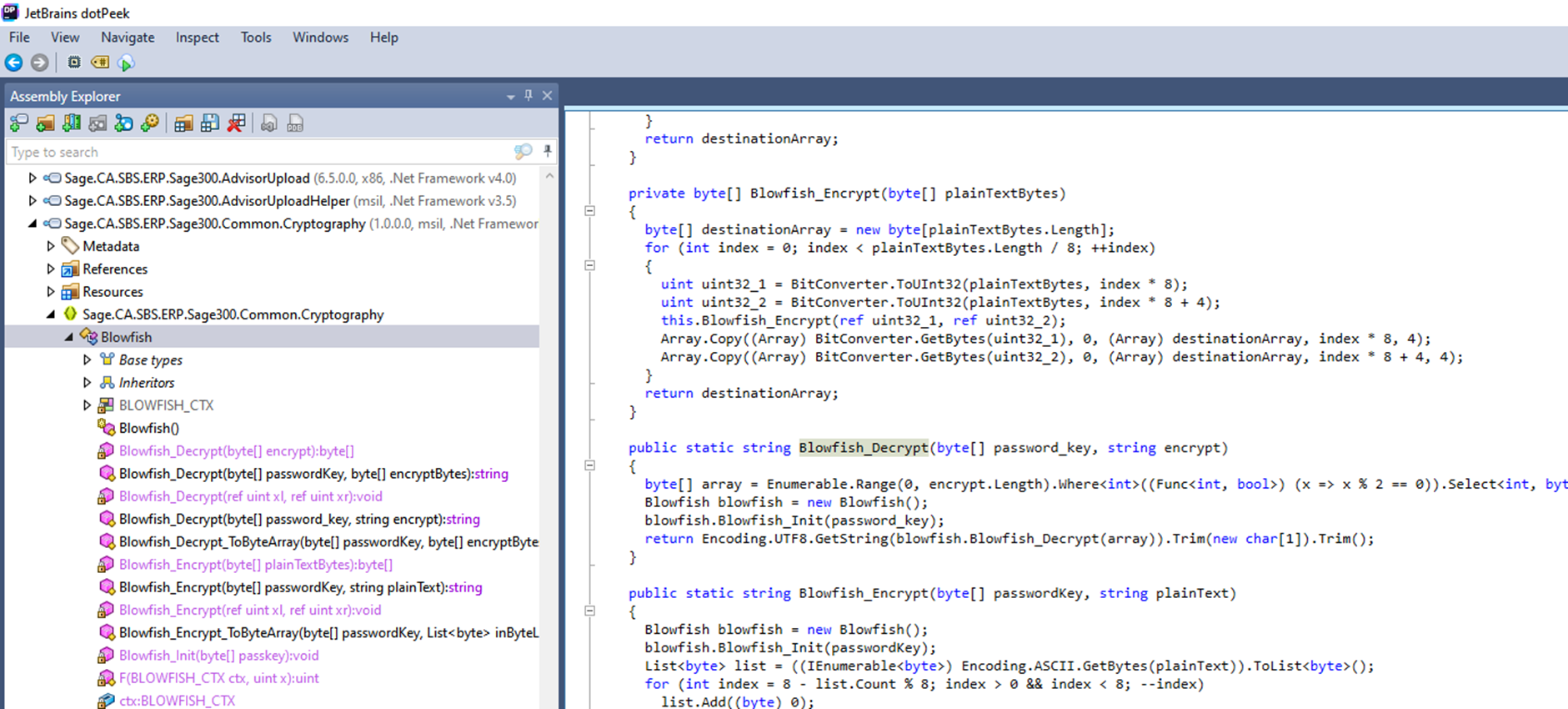The height and width of the screenshot is (709, 1568).
Task: Click the Save Assembly List floppy icon
Action: pyautogui.click(x=210, y=123)
